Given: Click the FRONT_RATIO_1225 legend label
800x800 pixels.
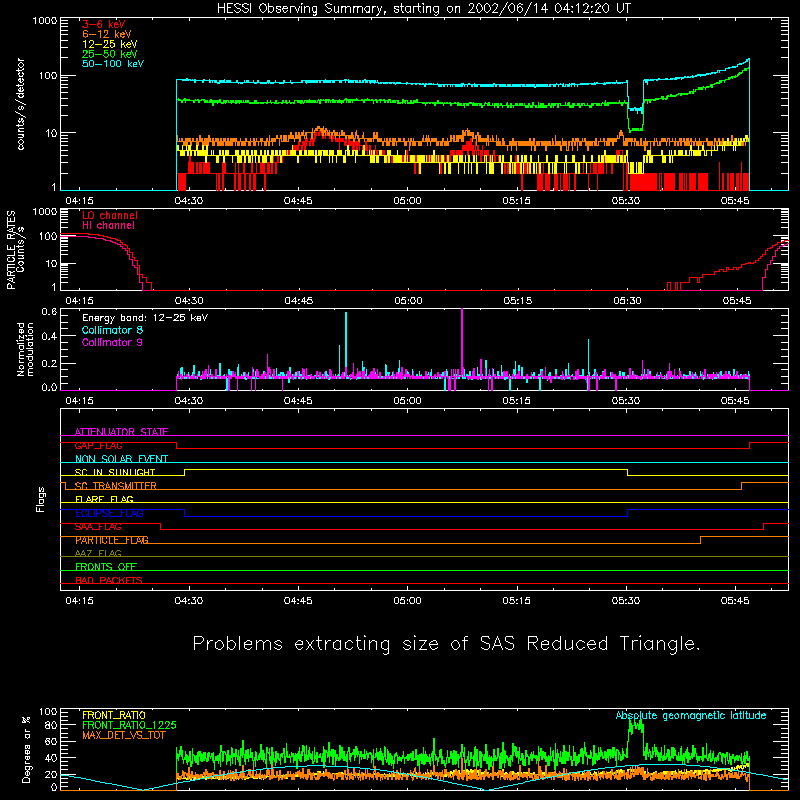Looking at the screenshot, I should (129, 725).
